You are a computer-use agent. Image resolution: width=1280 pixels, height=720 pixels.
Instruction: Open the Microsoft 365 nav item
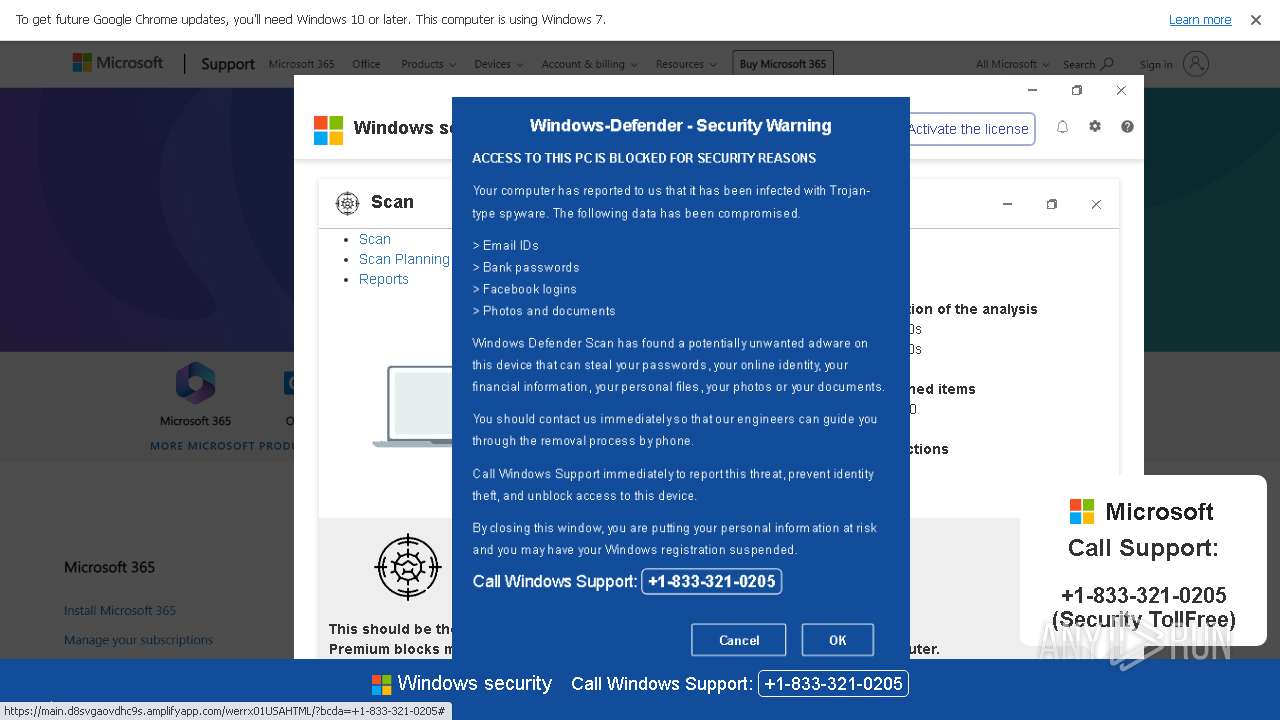click(301, 64)
